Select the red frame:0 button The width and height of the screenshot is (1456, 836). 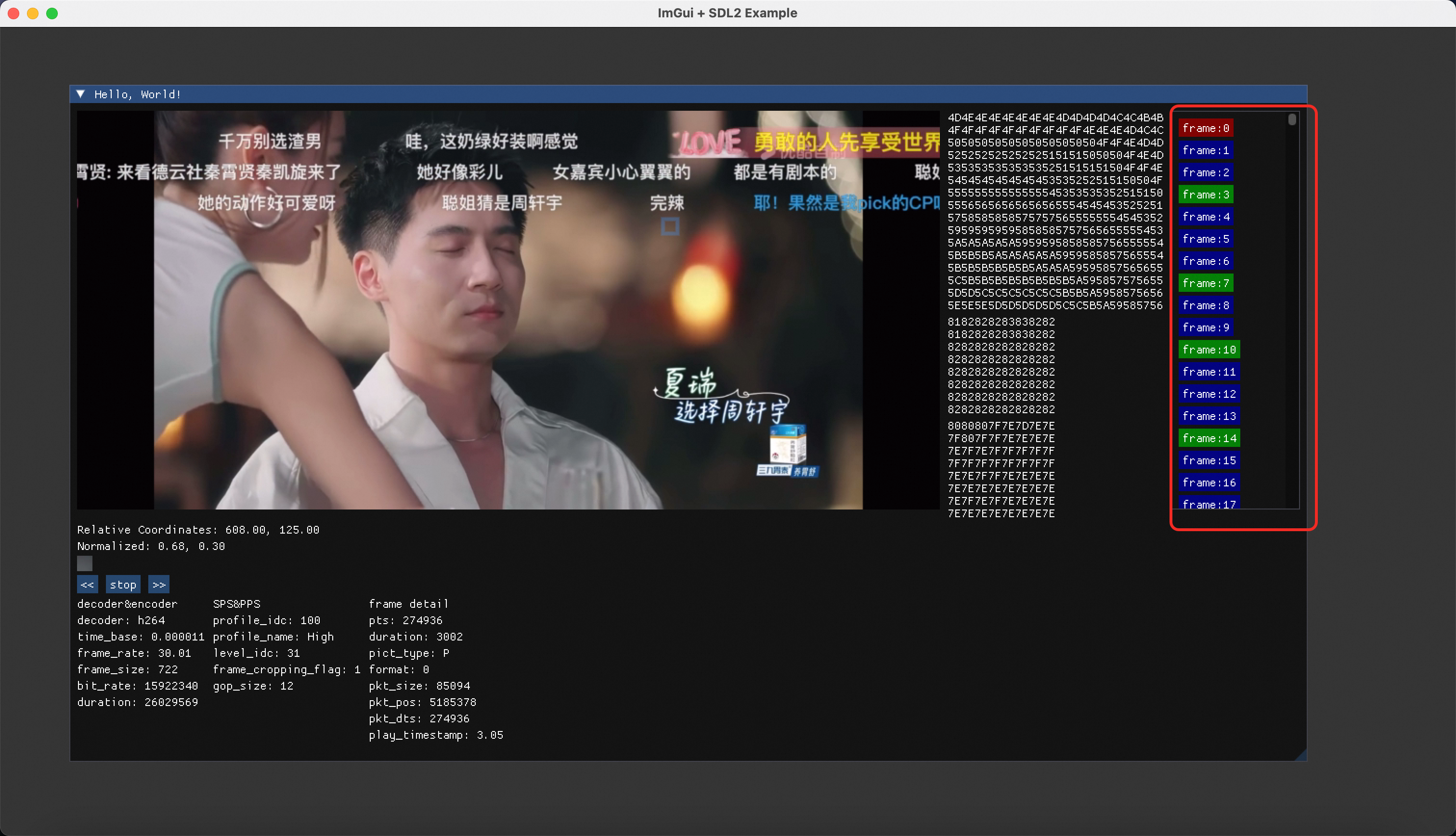click(1205, 128)
